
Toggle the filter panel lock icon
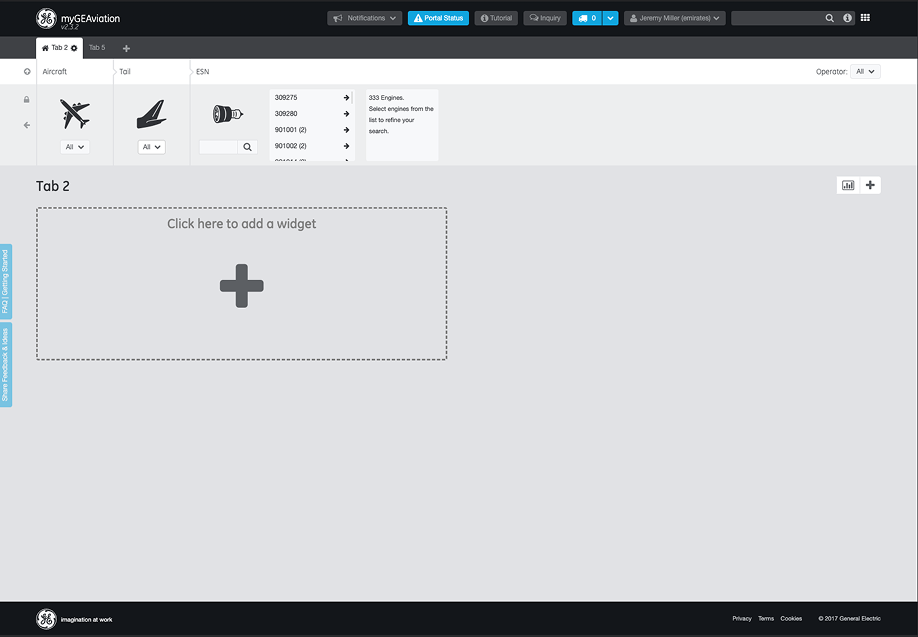click(x=26, y=99)
